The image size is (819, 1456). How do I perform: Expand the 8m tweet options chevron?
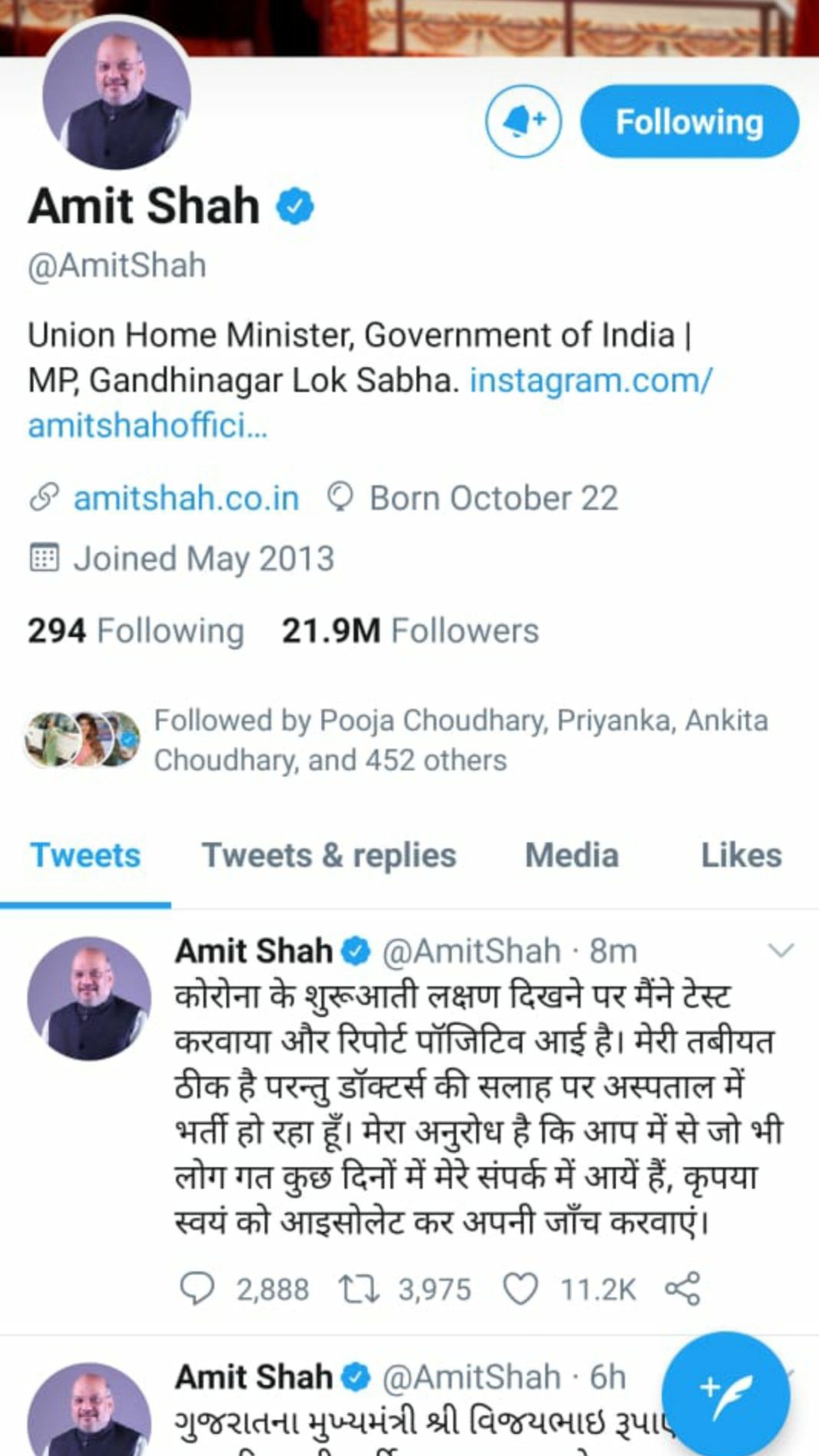pyautogui.click(x=781, y=951)
